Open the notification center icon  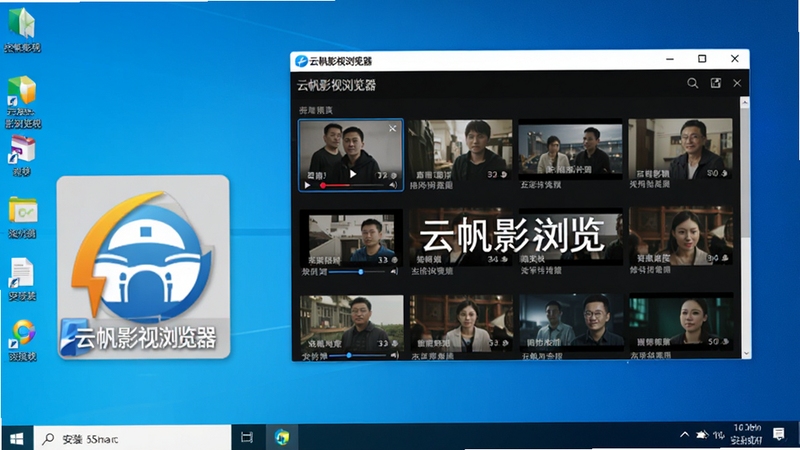(x=779, y=434)
